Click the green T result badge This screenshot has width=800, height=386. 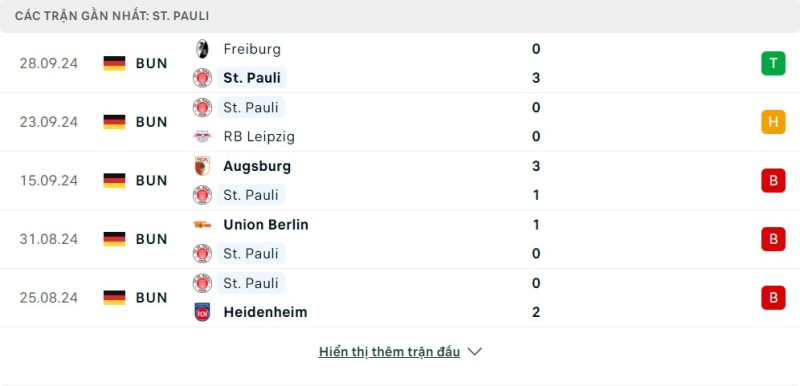point(773,63)
